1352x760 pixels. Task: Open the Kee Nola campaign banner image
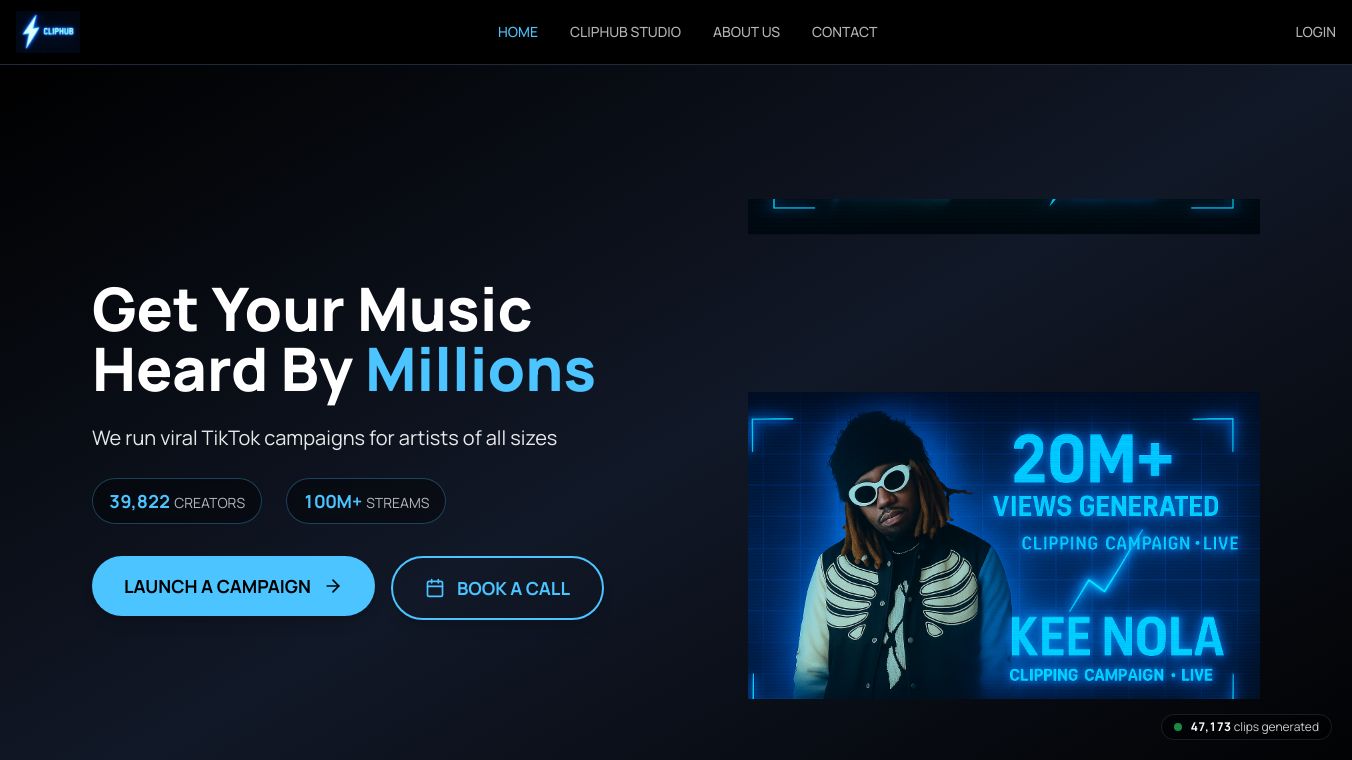[1004, 545]
